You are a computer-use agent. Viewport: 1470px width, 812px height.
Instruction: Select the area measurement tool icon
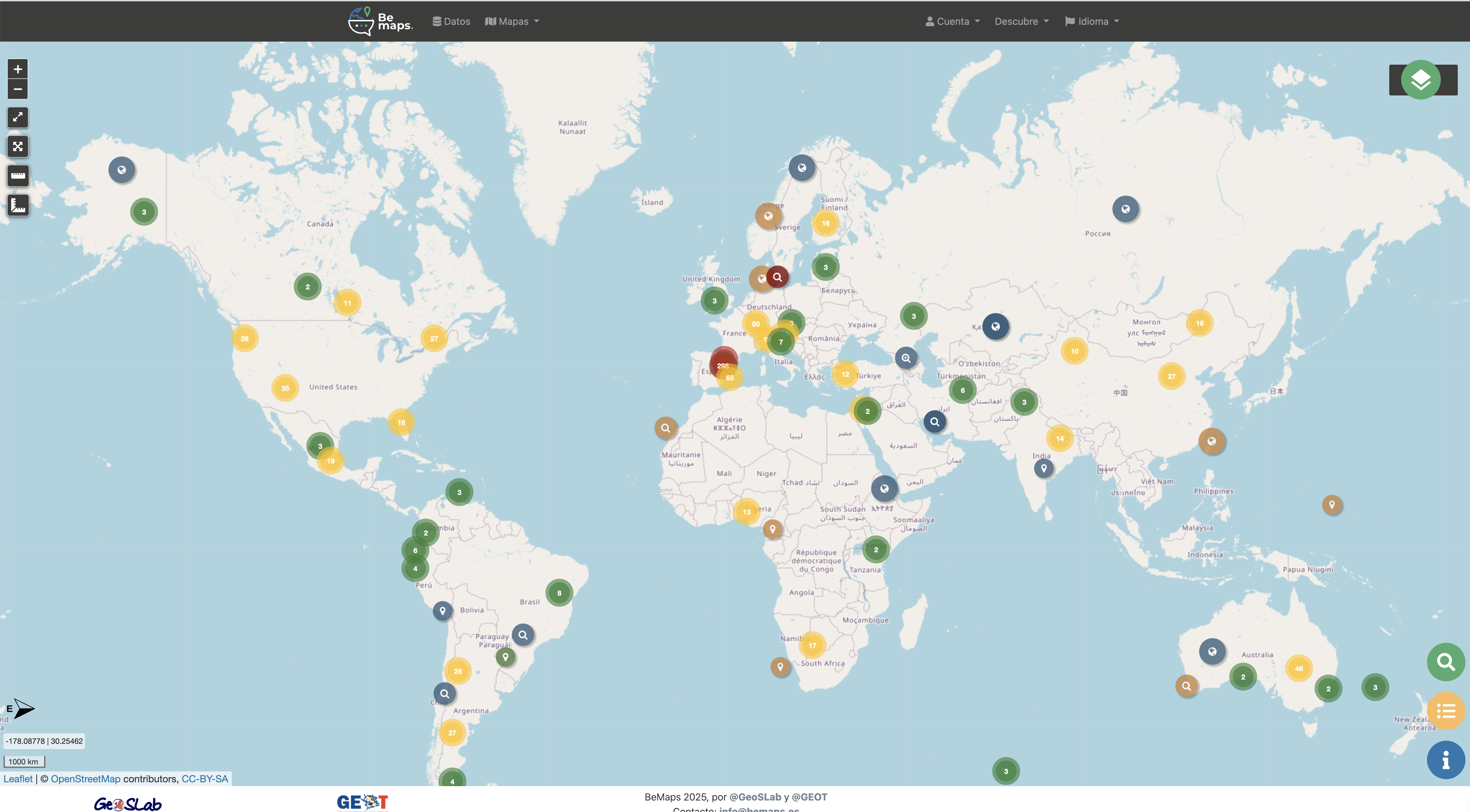(18, 205)
